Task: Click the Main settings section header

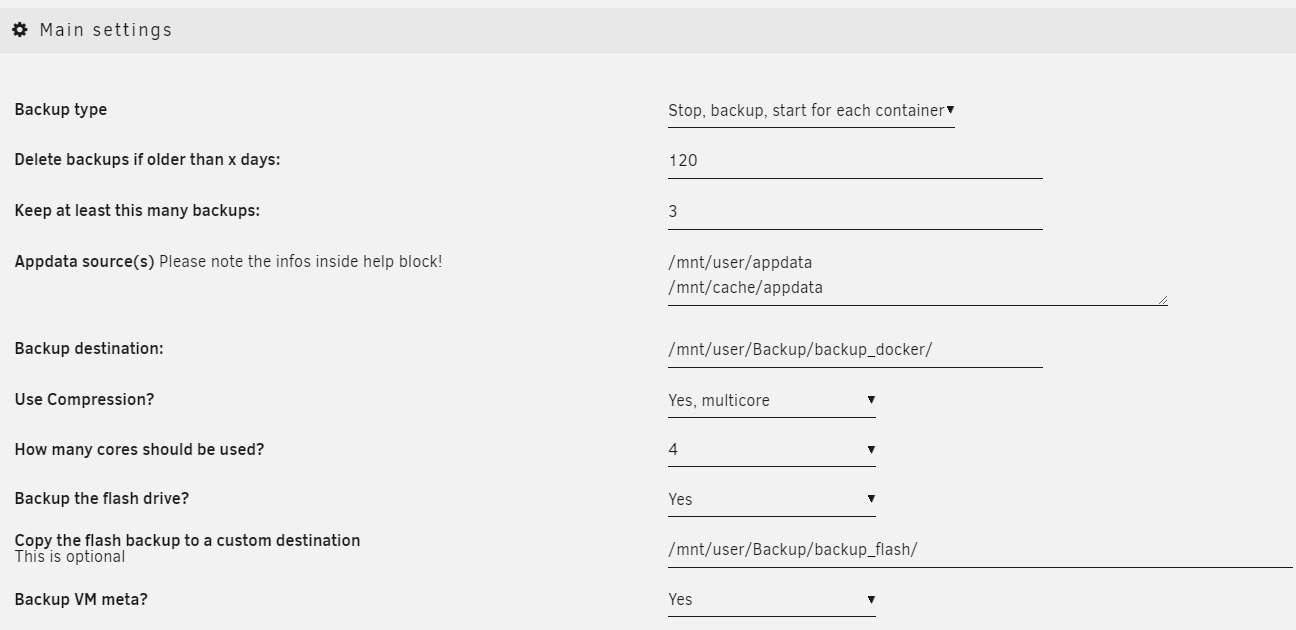Action: point(648,30)
